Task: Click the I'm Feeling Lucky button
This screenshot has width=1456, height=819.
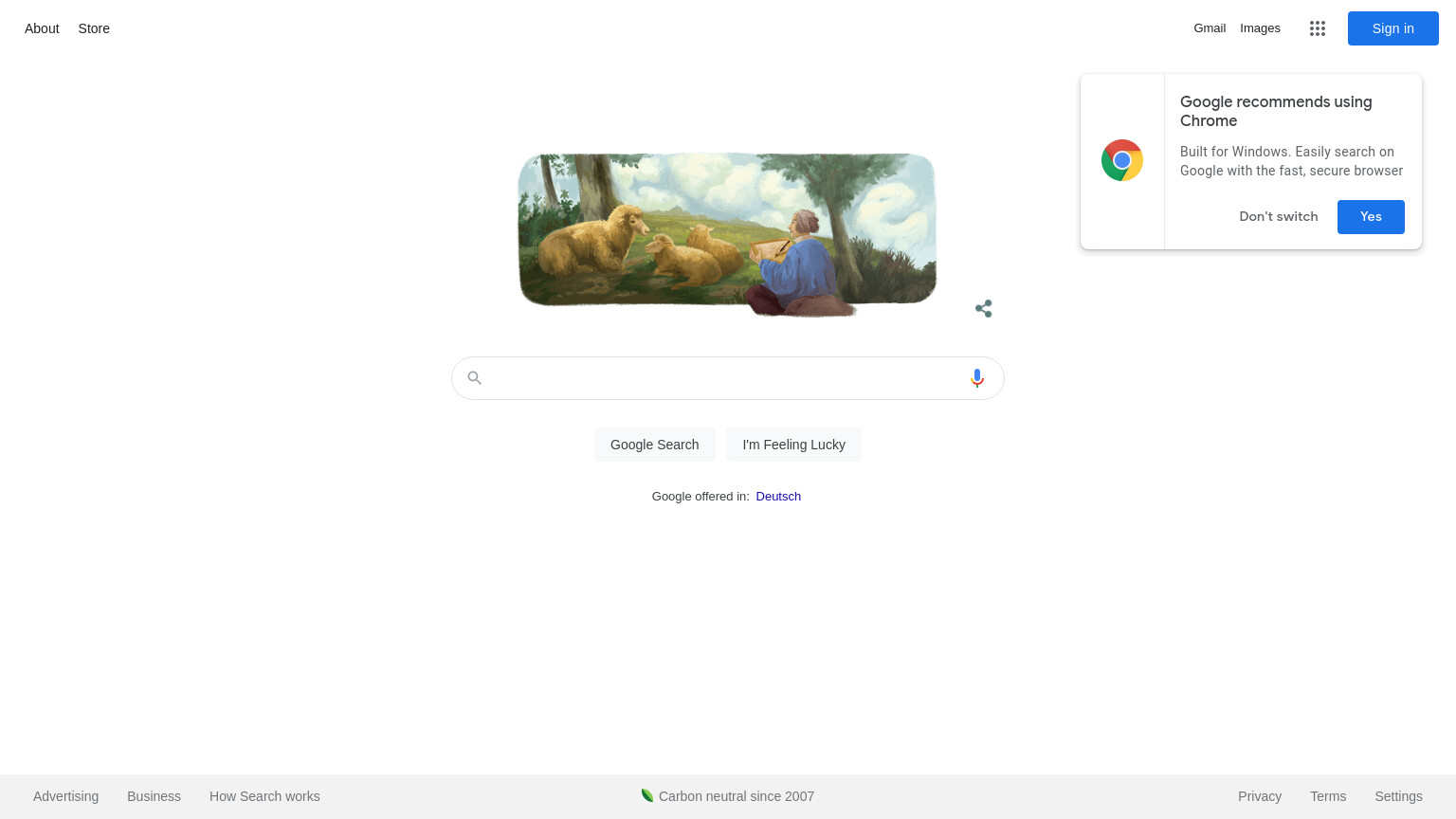Action: (x=793, y=445)
